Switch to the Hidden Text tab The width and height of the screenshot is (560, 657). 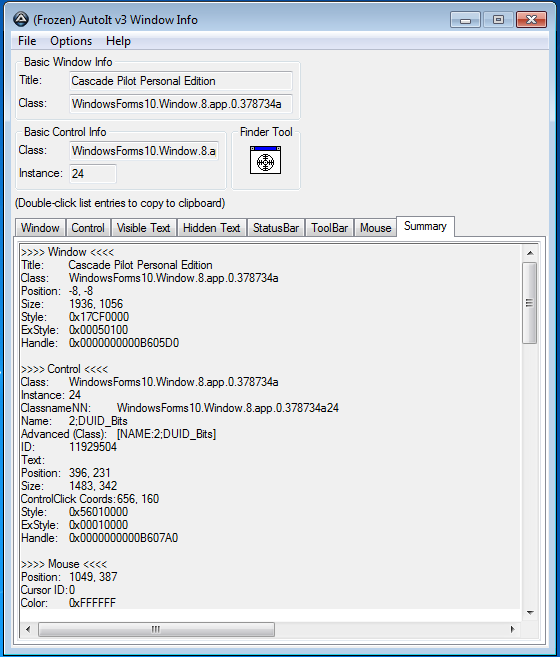(212, 228)
